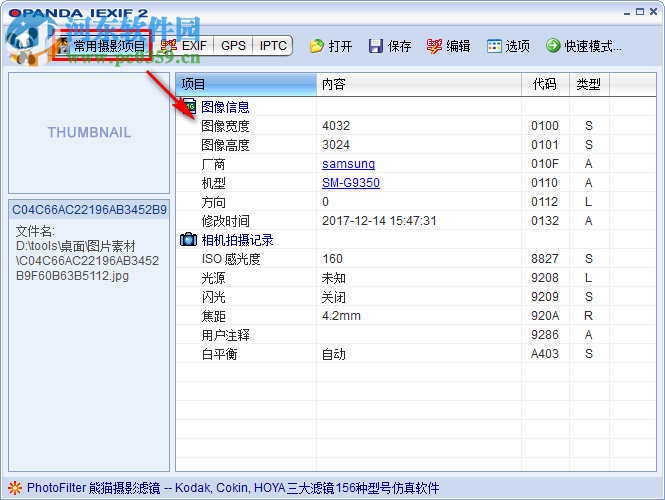This screenshot has width=665, height=500.
Task: Click the green 快速模式 arrow icon
Action: click(x=553, y=45)
